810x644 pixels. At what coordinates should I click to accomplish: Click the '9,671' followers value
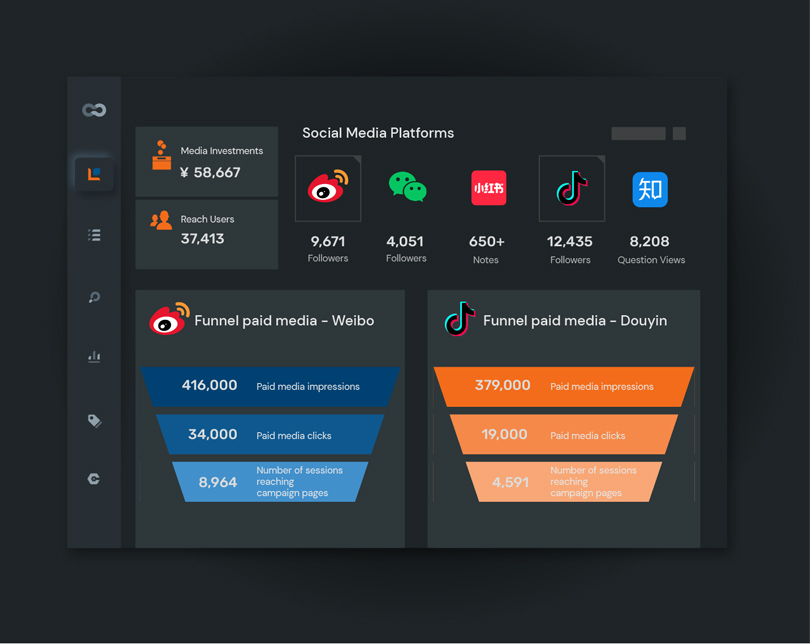coord(328,241)
